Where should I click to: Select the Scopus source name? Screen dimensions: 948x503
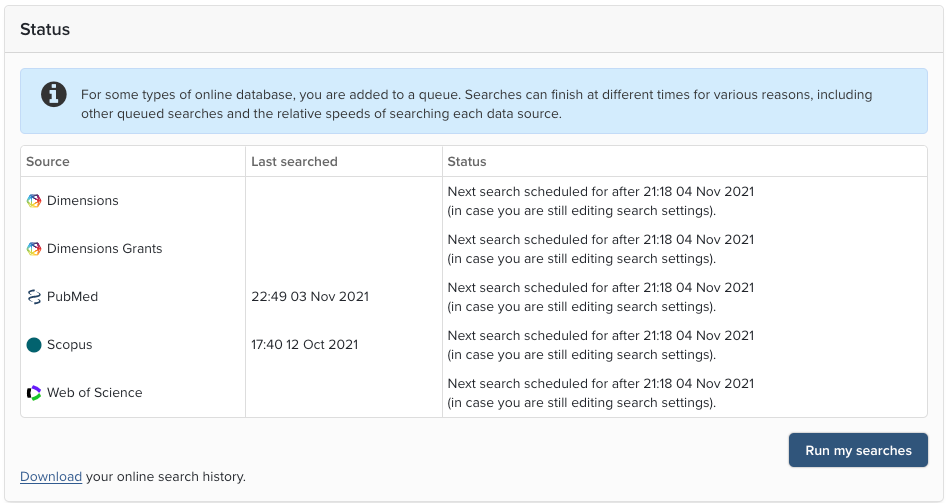pos(69,345)
